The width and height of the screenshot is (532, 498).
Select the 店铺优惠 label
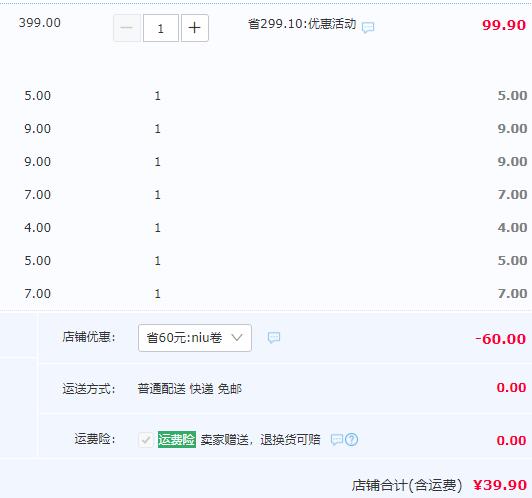(89, 337)
